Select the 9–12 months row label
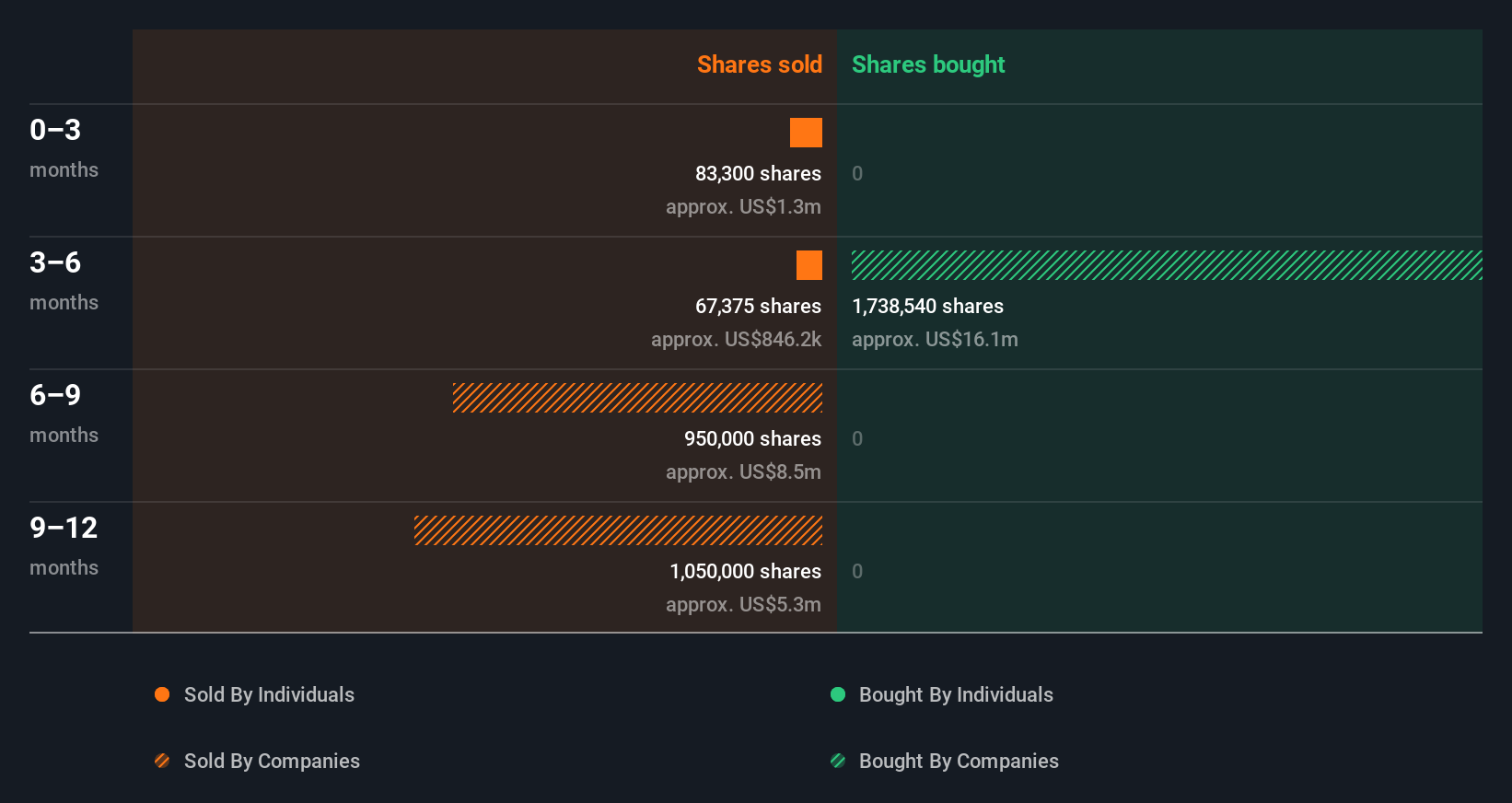Viewport: 1512px width, 803px height. point(64,545)
